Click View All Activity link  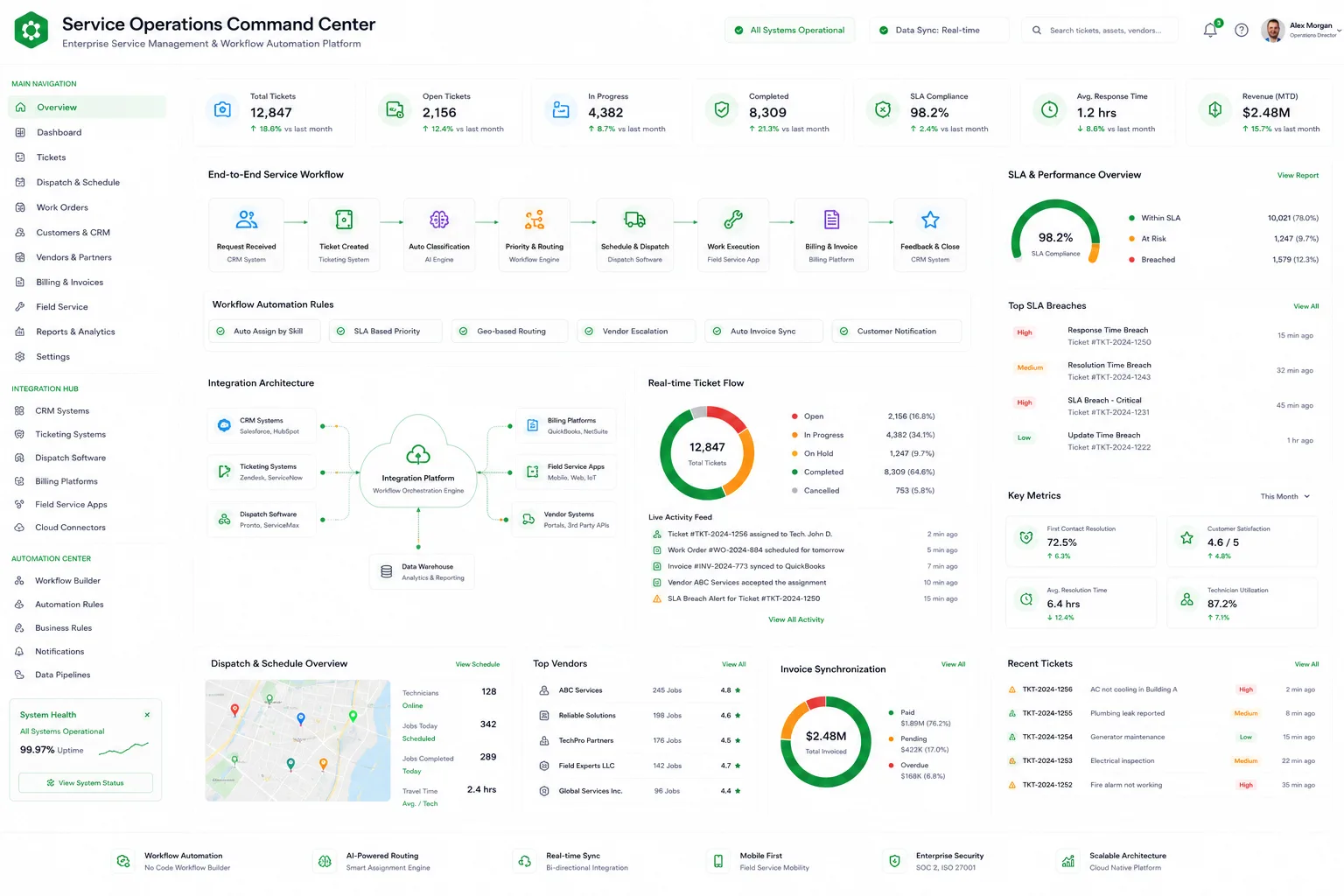[796, 619]
